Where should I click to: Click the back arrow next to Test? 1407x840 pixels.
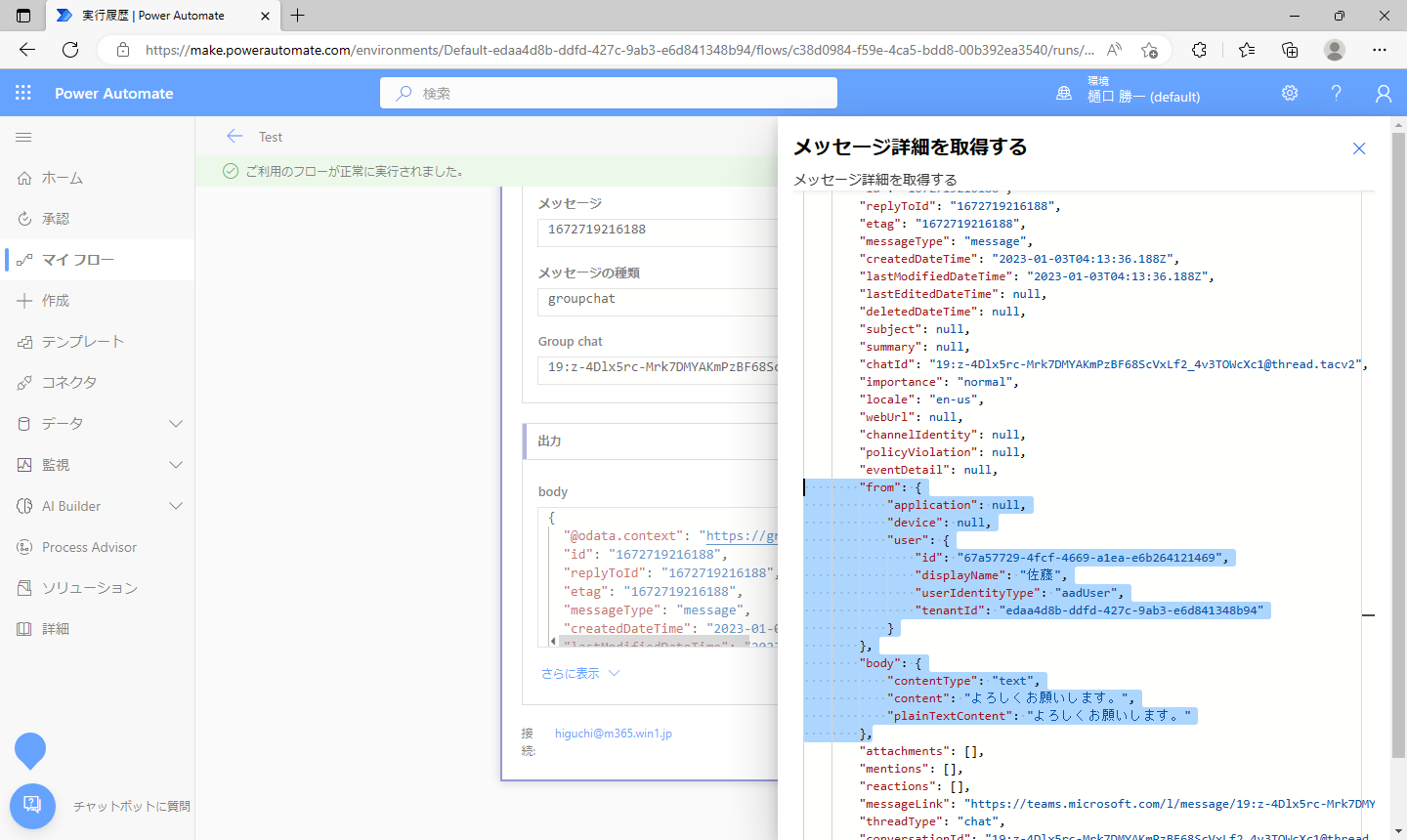pos(234,137)
